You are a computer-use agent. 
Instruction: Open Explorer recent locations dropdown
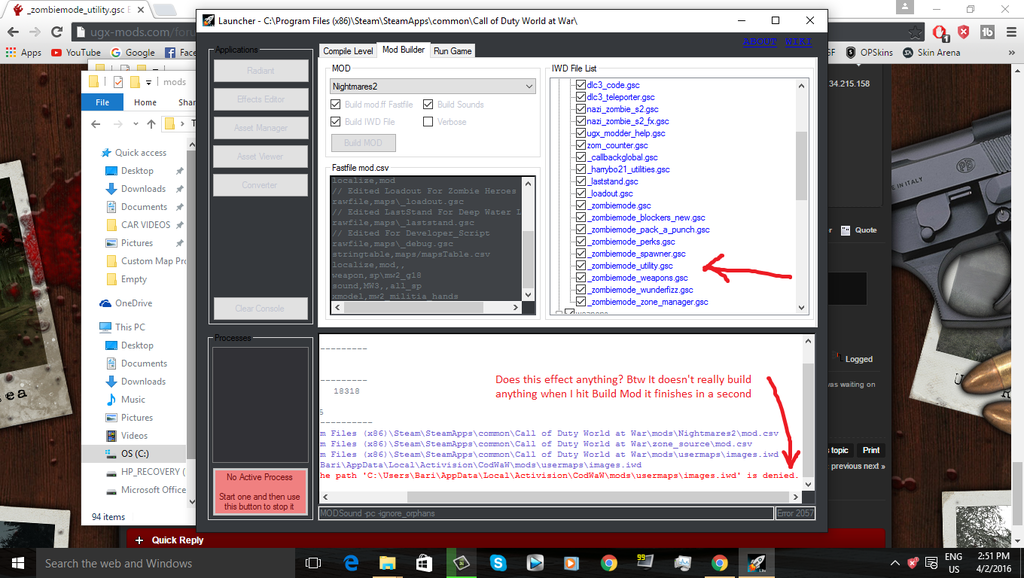tap(135, 123)
